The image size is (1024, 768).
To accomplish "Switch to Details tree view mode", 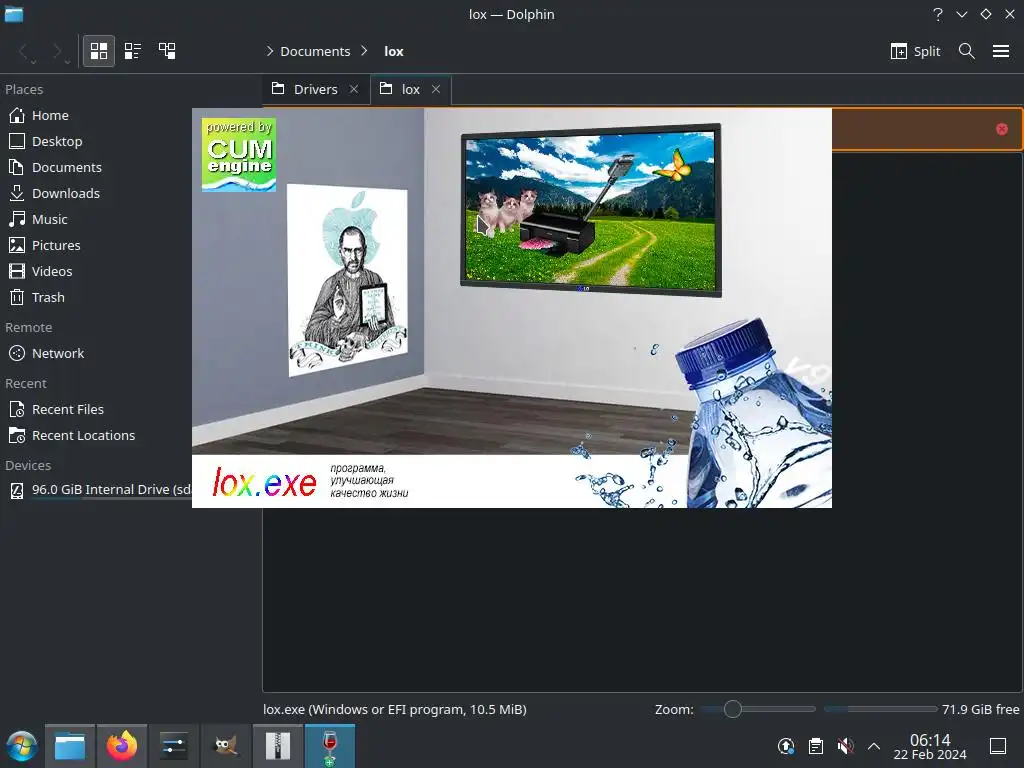I will point(167,51).
